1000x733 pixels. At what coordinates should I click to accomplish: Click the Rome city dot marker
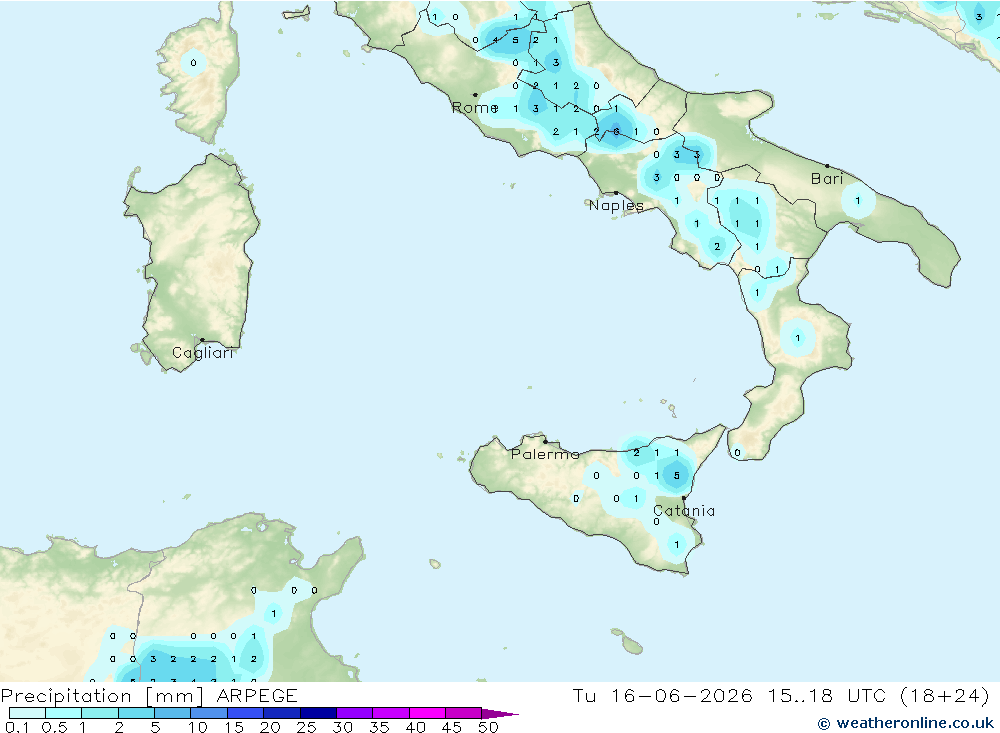point(475,95)
